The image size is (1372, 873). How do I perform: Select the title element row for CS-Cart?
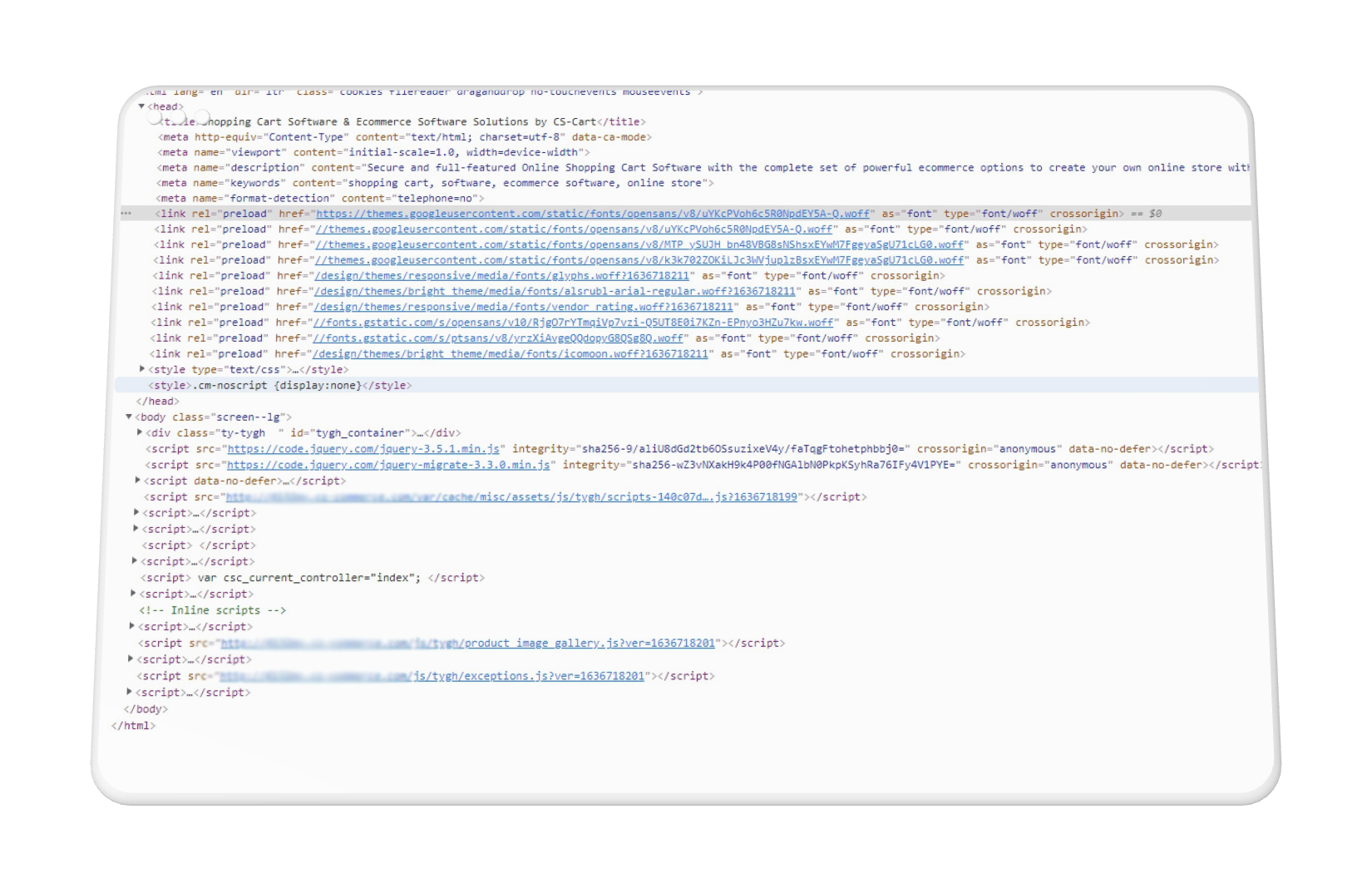pos(402,121)
